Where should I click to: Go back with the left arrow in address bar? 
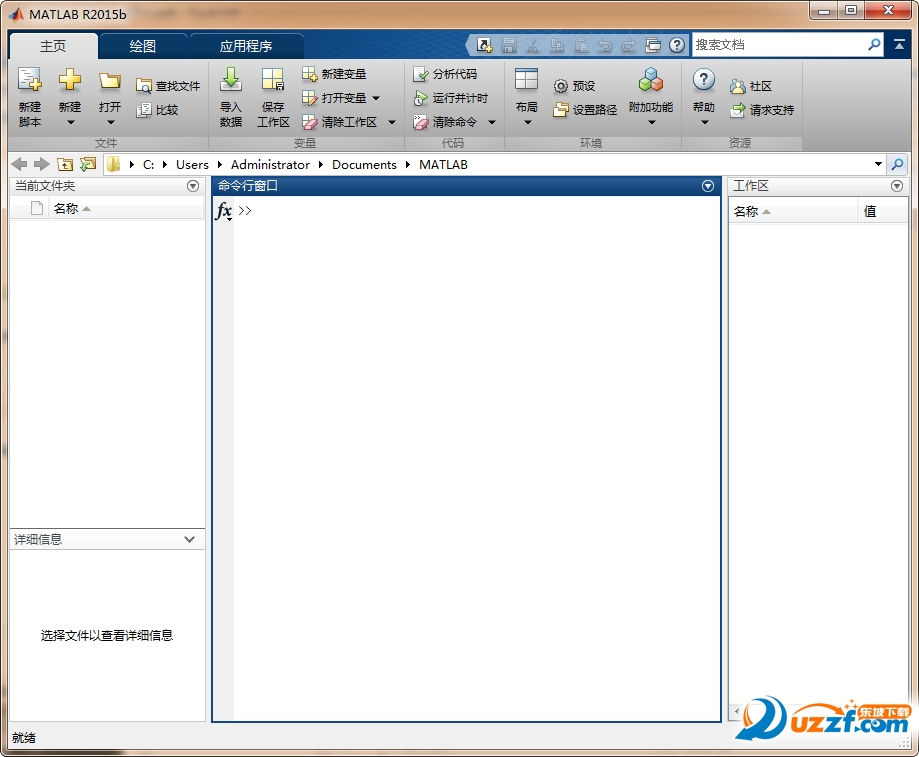(x=19, y=165)
